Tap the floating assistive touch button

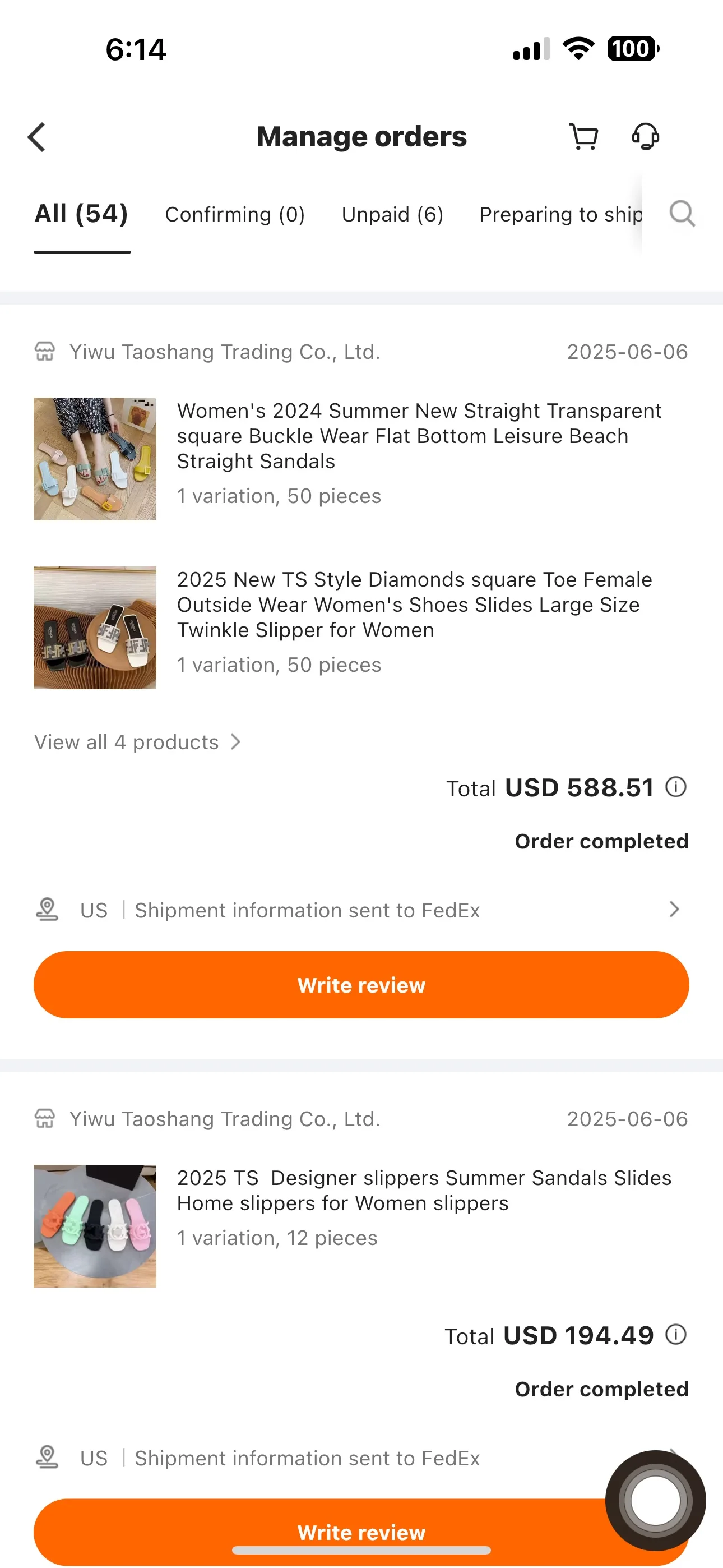(655, 1500)
